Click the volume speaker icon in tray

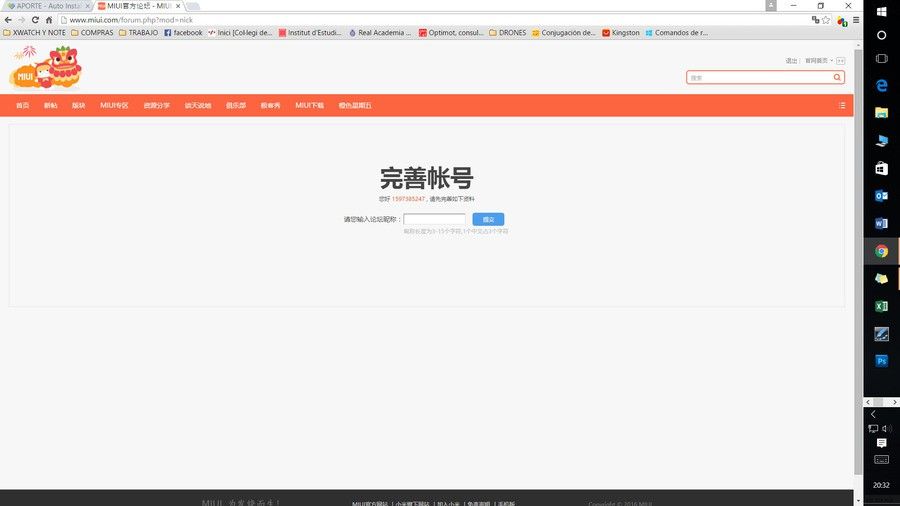pyautogui.click(x=887, y=429)
